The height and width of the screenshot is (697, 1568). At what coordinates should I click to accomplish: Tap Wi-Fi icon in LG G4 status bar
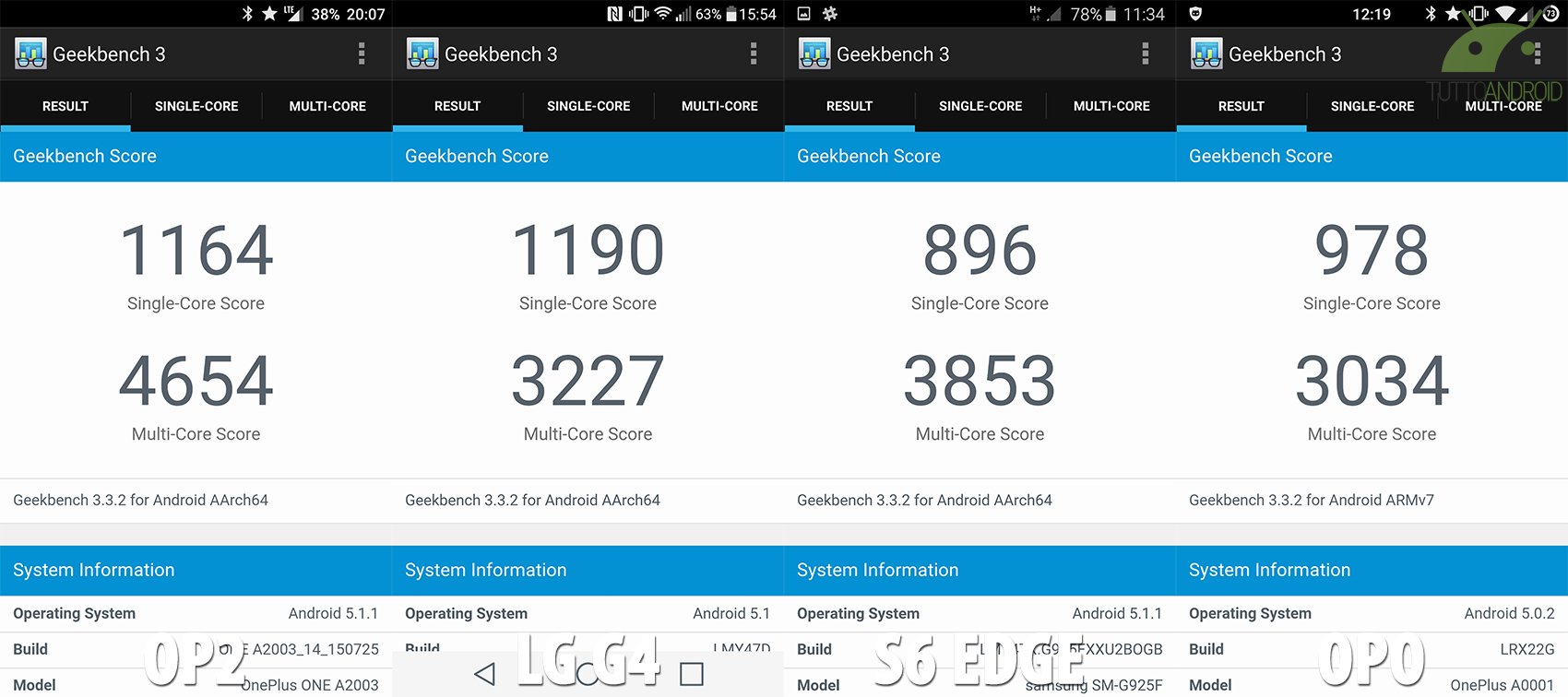(x=662, y=14)
